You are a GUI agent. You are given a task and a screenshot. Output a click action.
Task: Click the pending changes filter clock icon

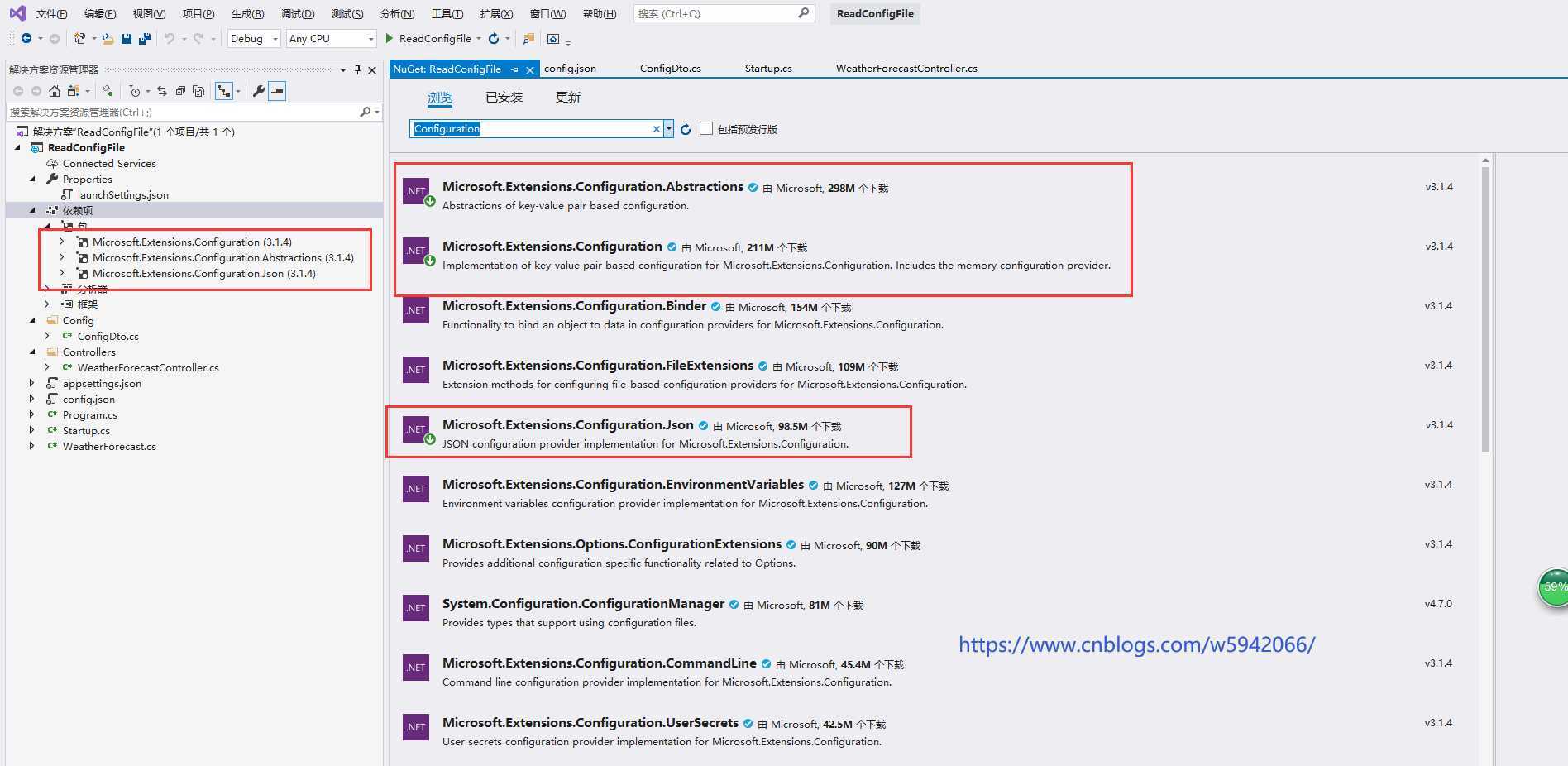pos(135,91)
